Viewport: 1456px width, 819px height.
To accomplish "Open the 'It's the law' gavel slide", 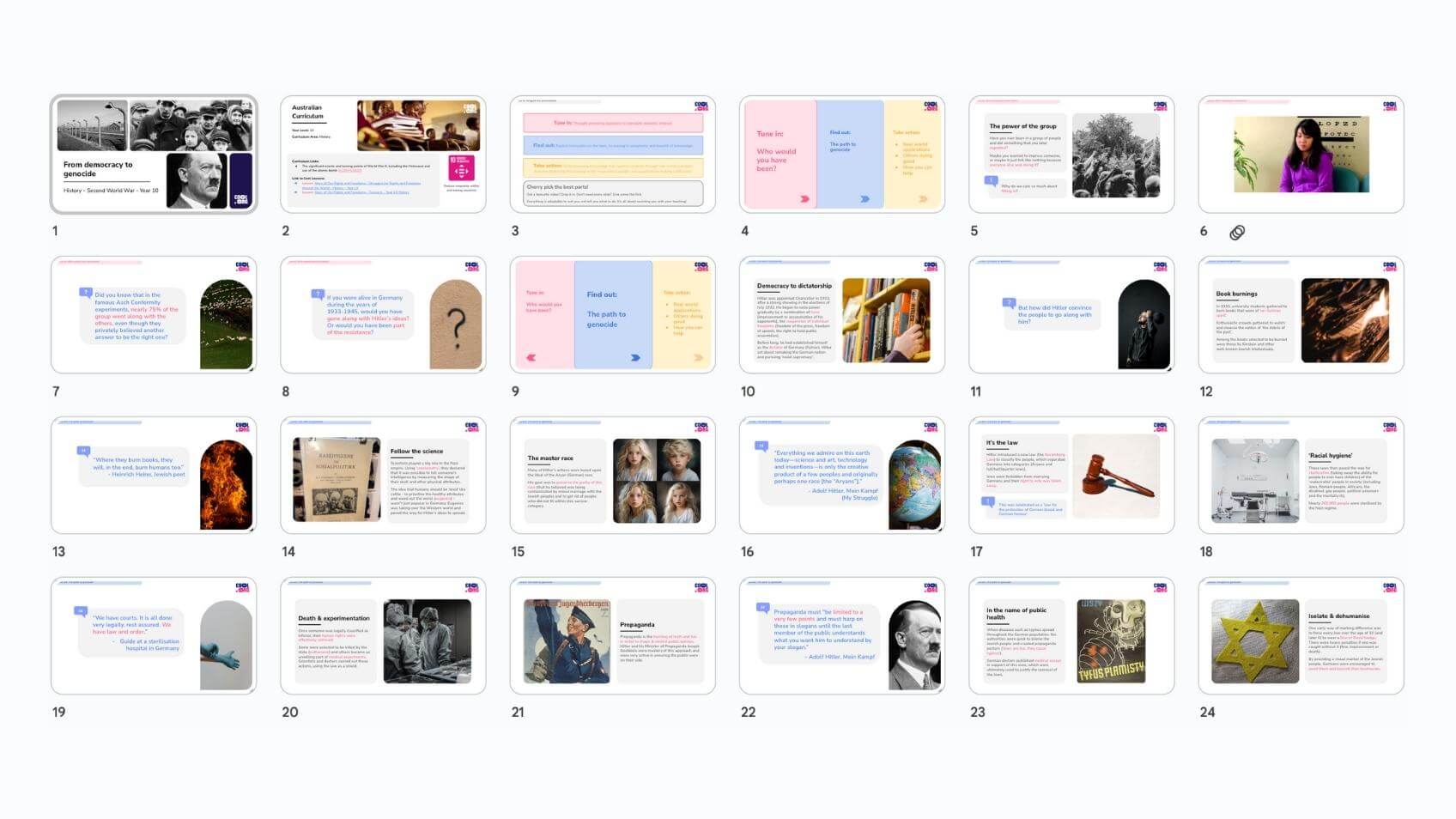I will pos(1071,476).
